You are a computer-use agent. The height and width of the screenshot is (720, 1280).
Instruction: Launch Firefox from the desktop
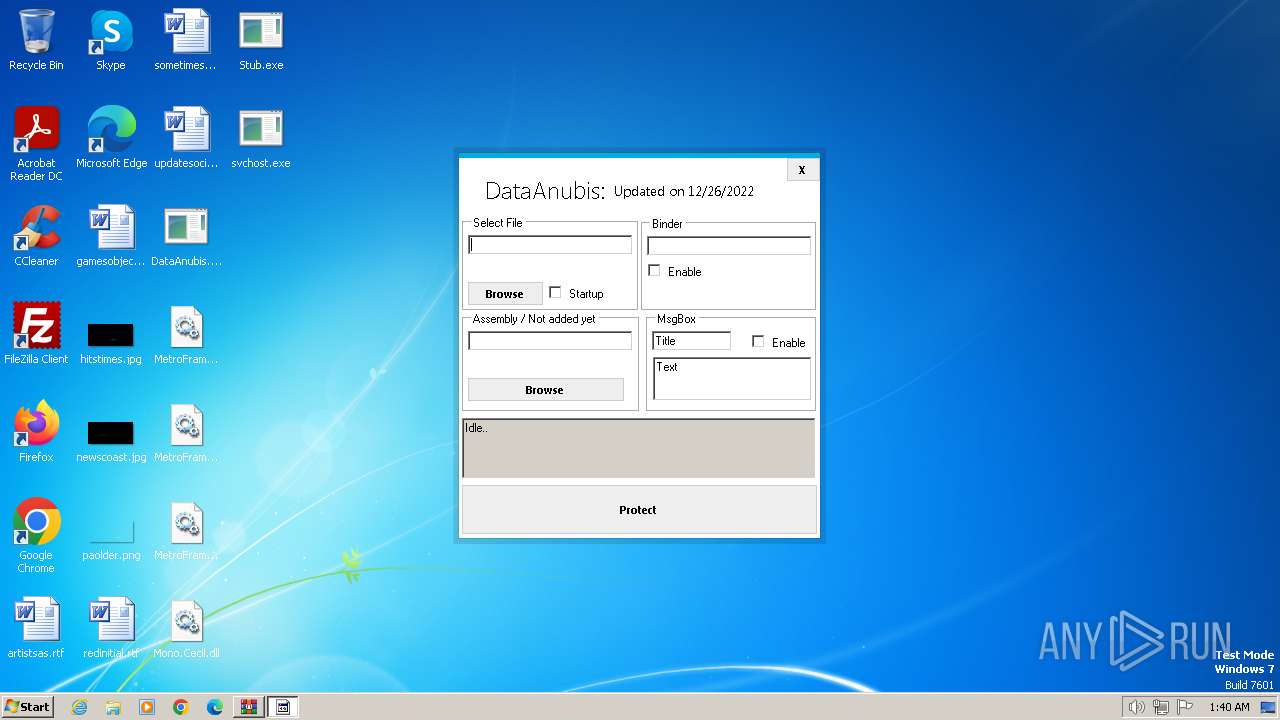point(36,432)
